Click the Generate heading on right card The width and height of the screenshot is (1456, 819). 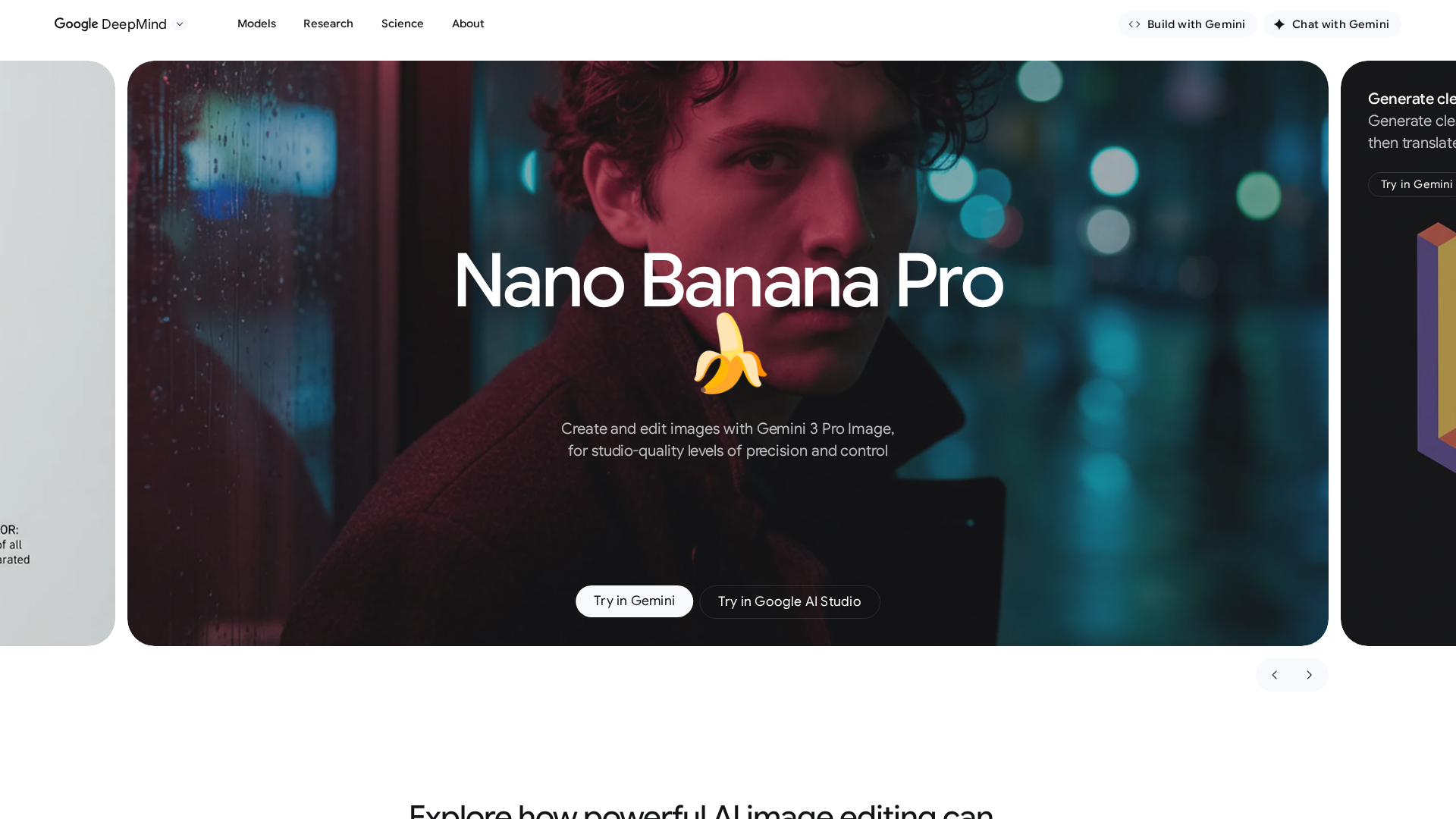pyautogui.click(x=1412, y=99)
